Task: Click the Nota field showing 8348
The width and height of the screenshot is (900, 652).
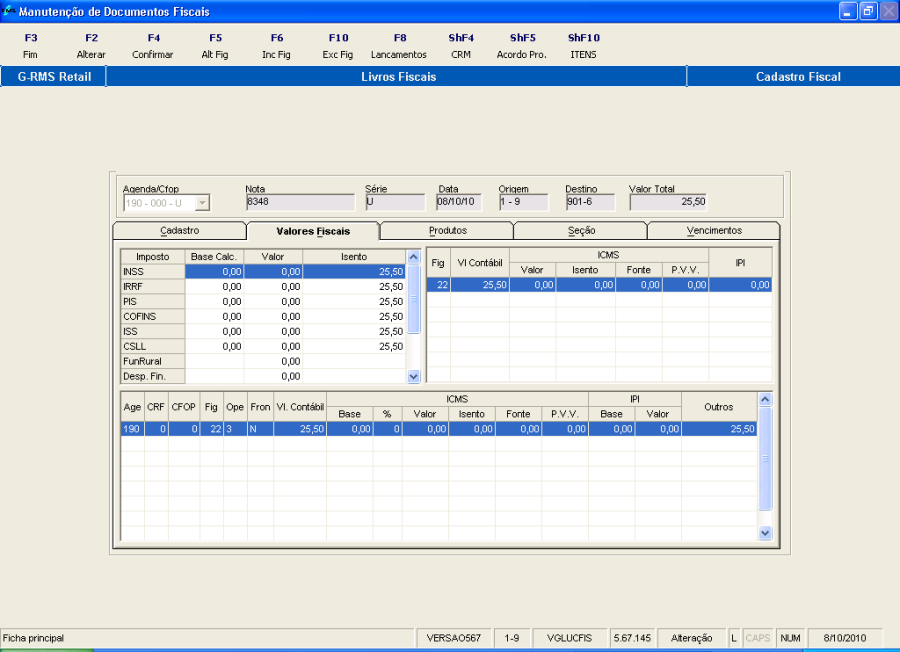Action: [x=300, y=202]
